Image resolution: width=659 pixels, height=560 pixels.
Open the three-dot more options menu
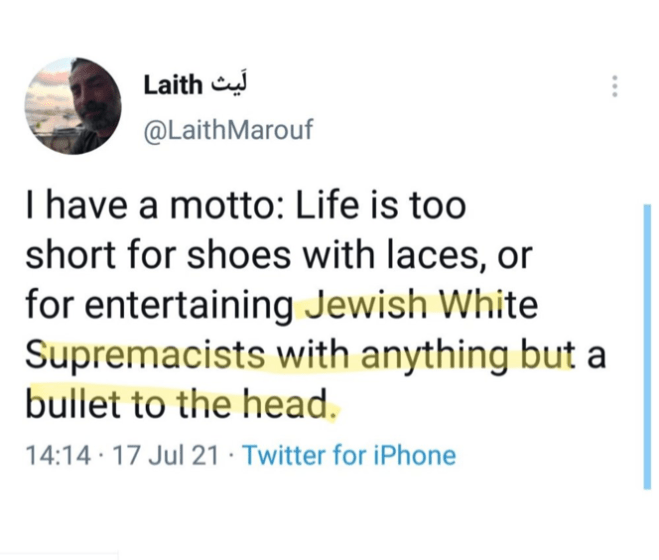(x=614, y=87)
